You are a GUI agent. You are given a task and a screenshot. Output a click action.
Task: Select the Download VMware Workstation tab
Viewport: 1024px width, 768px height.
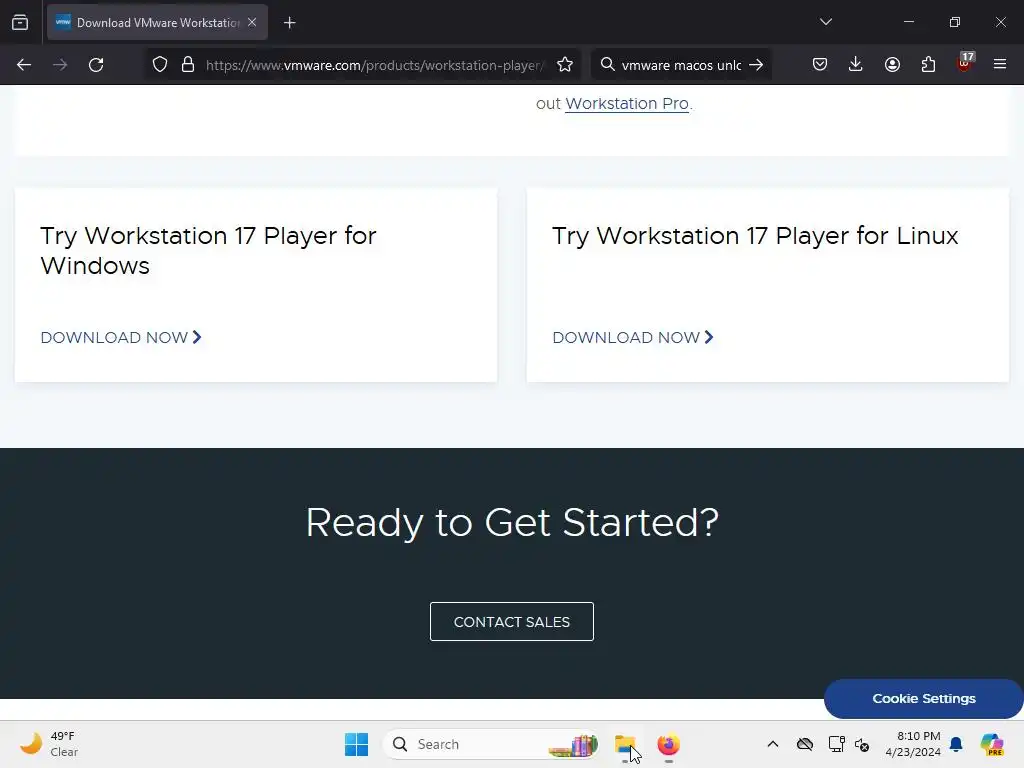pos(157,22)
